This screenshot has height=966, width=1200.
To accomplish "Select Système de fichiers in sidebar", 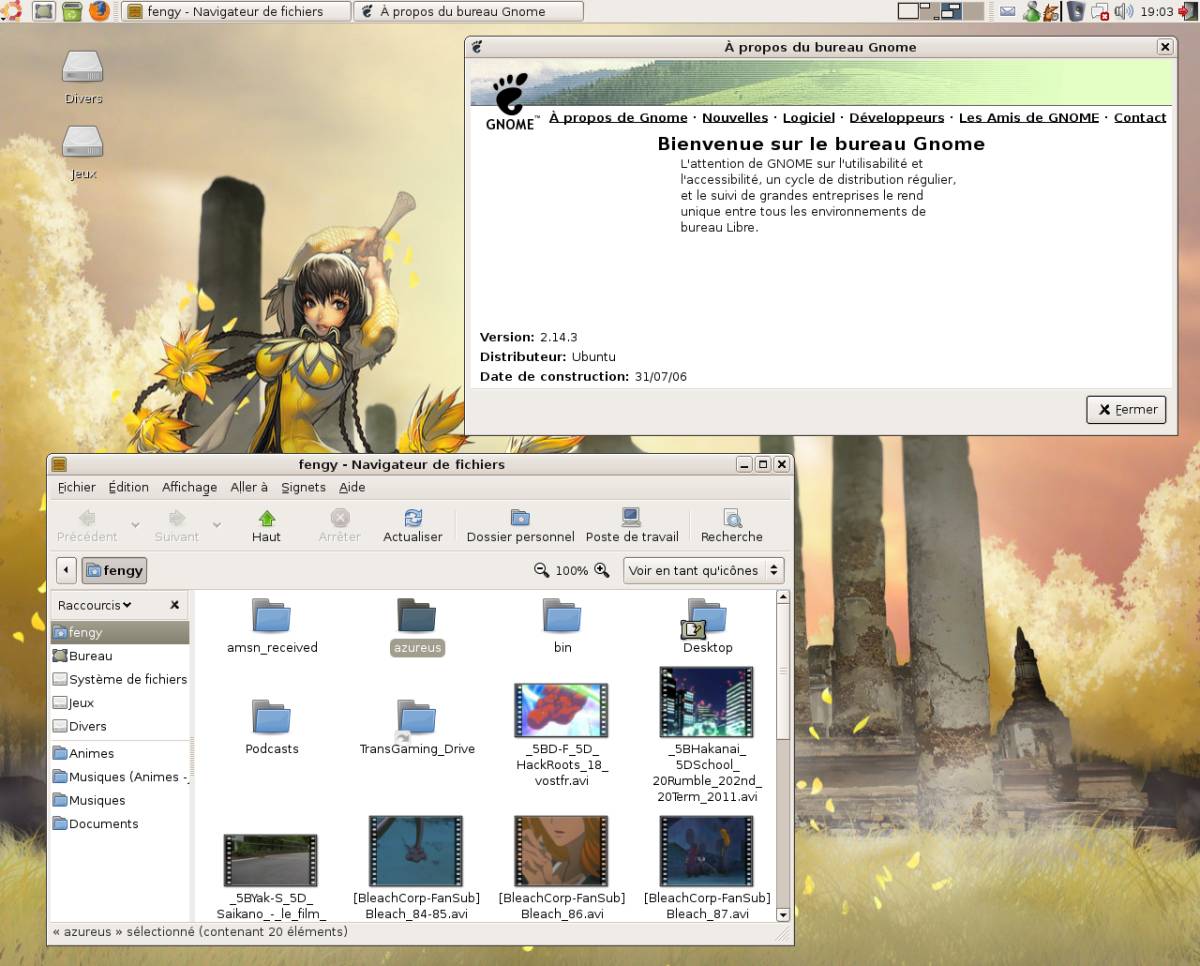I will pos(120,679).
